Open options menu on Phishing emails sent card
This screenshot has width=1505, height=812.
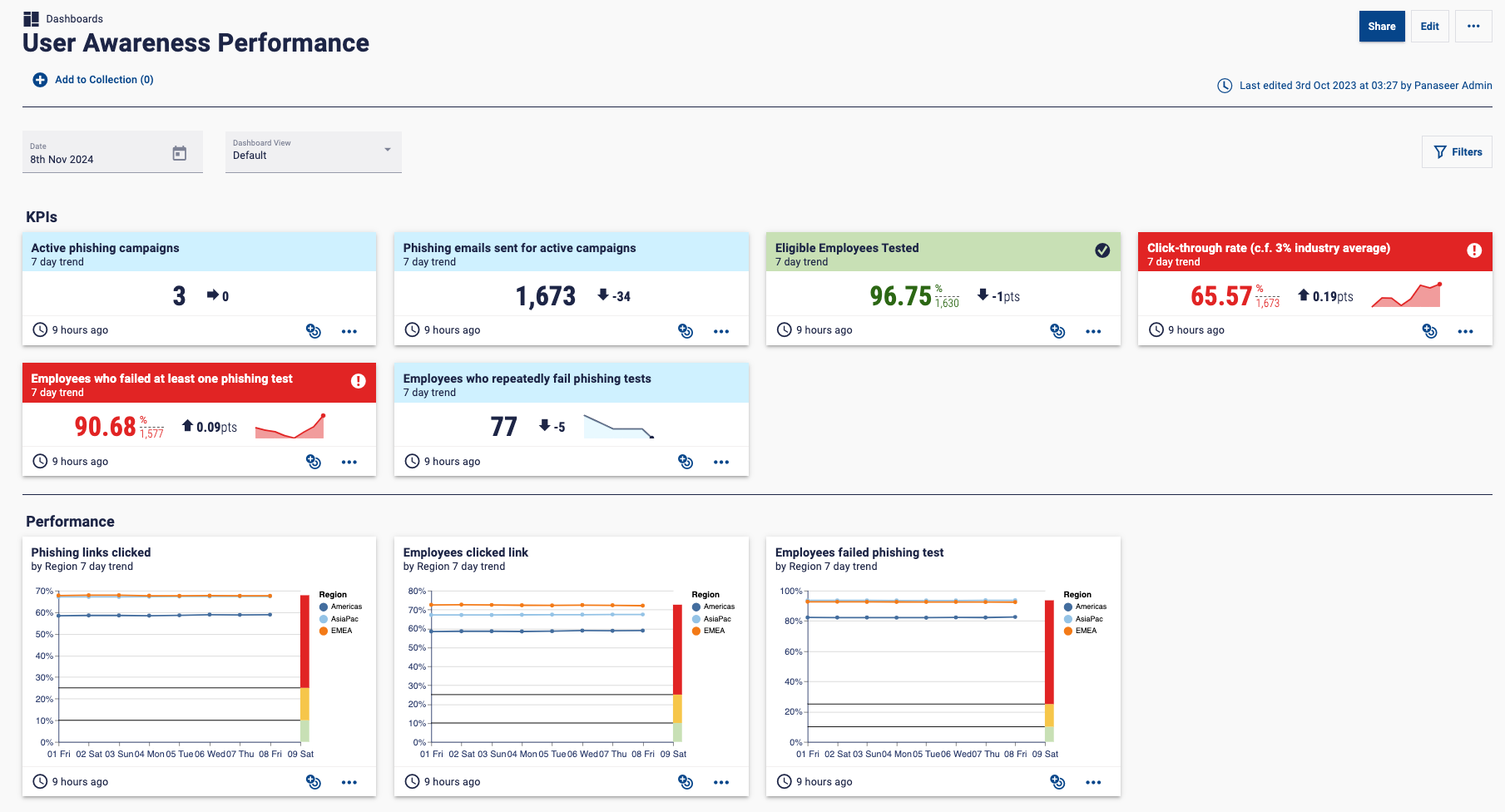(720, 331)
